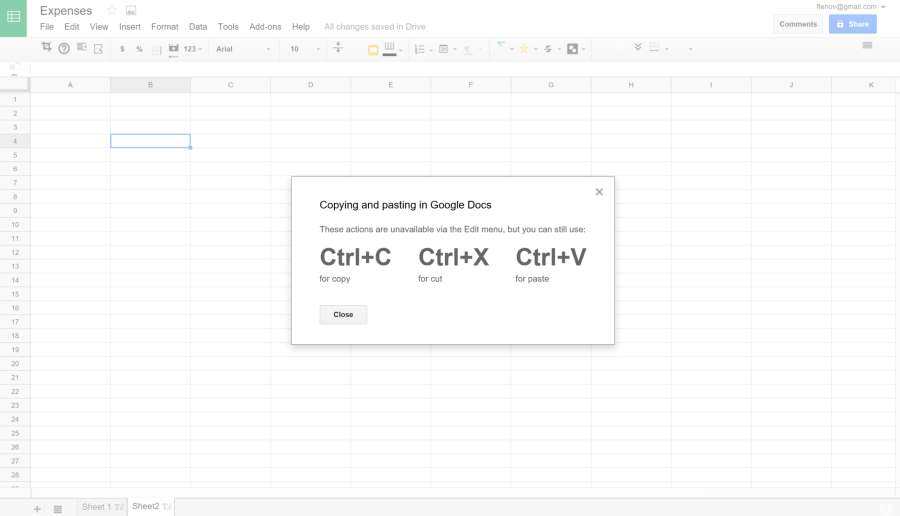Click the double chevron down toolbar icon
This screenshot has width=900, height=516.
638,46
